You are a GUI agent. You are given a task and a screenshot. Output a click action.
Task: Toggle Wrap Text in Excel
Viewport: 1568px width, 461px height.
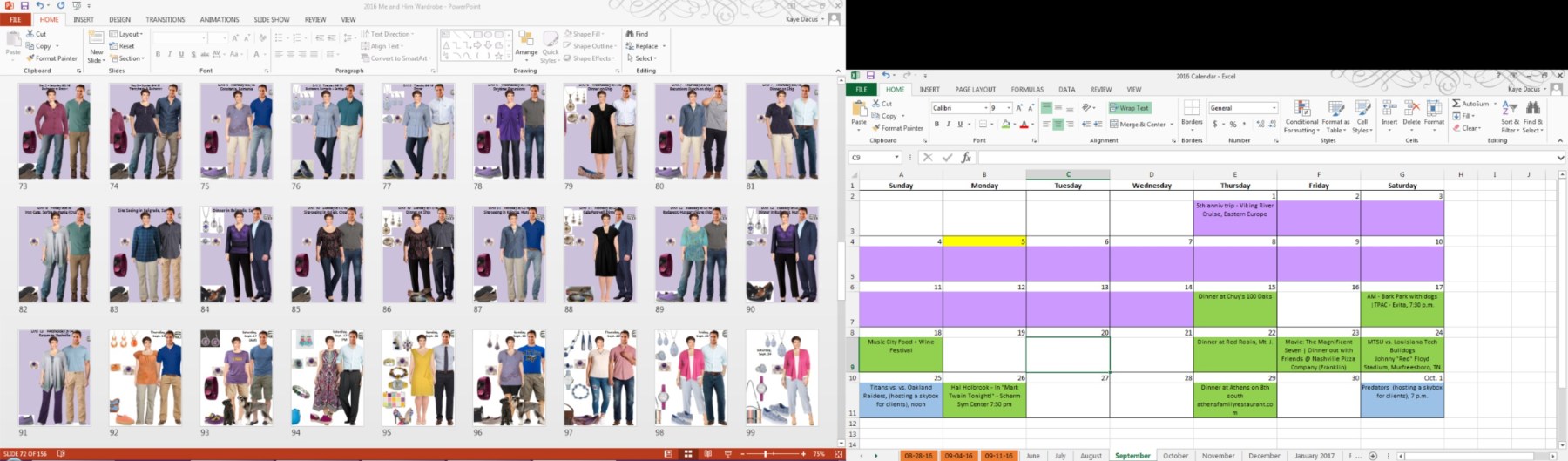click(x=1130, y=108)
